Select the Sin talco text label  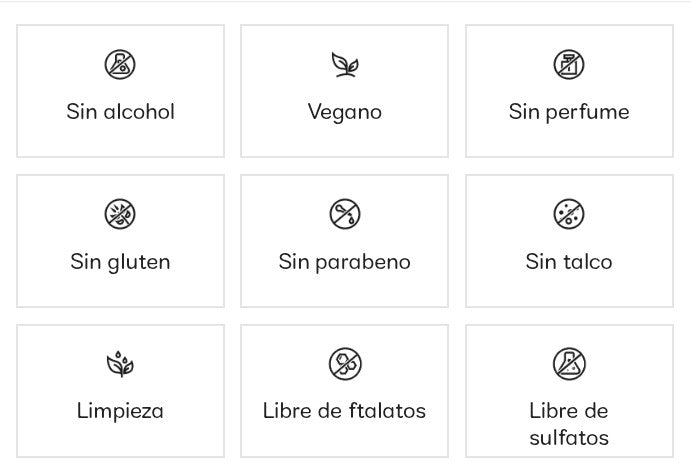[x=569, y=262]
